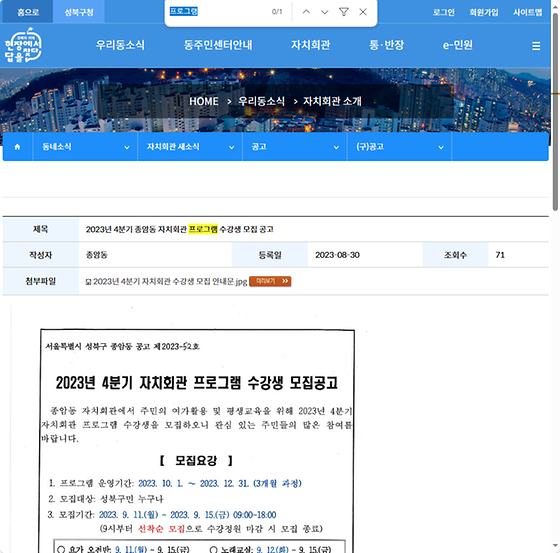Click 우리동소식 in breadcrumb

tap(261, 101)
